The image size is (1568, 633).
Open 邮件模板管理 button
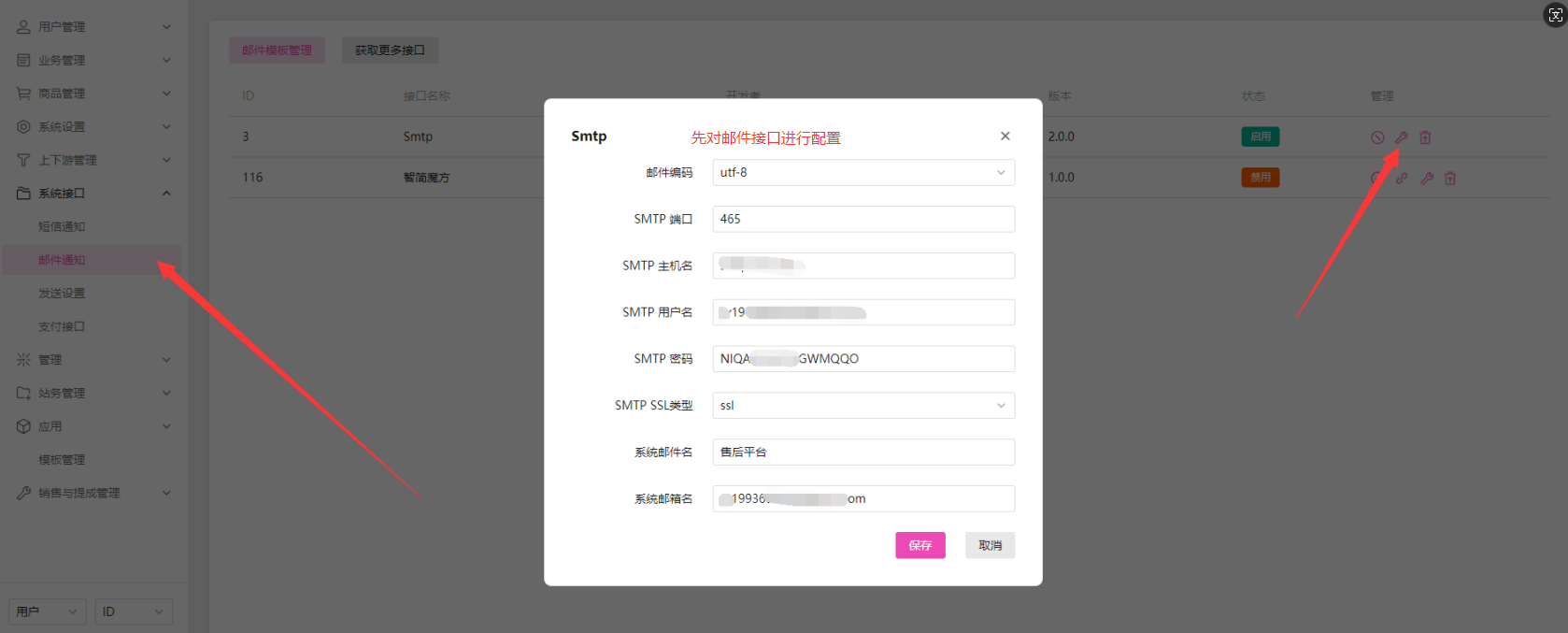[277, 50]
